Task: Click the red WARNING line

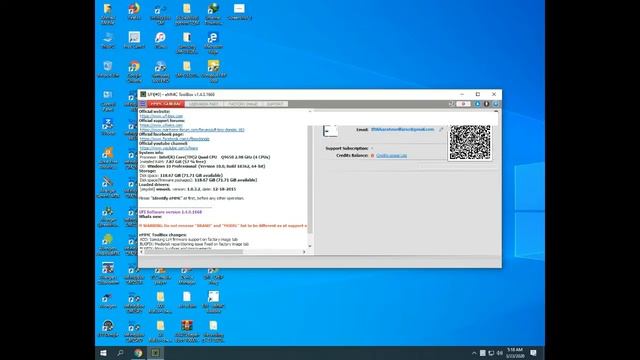Action: click(223, 226)
